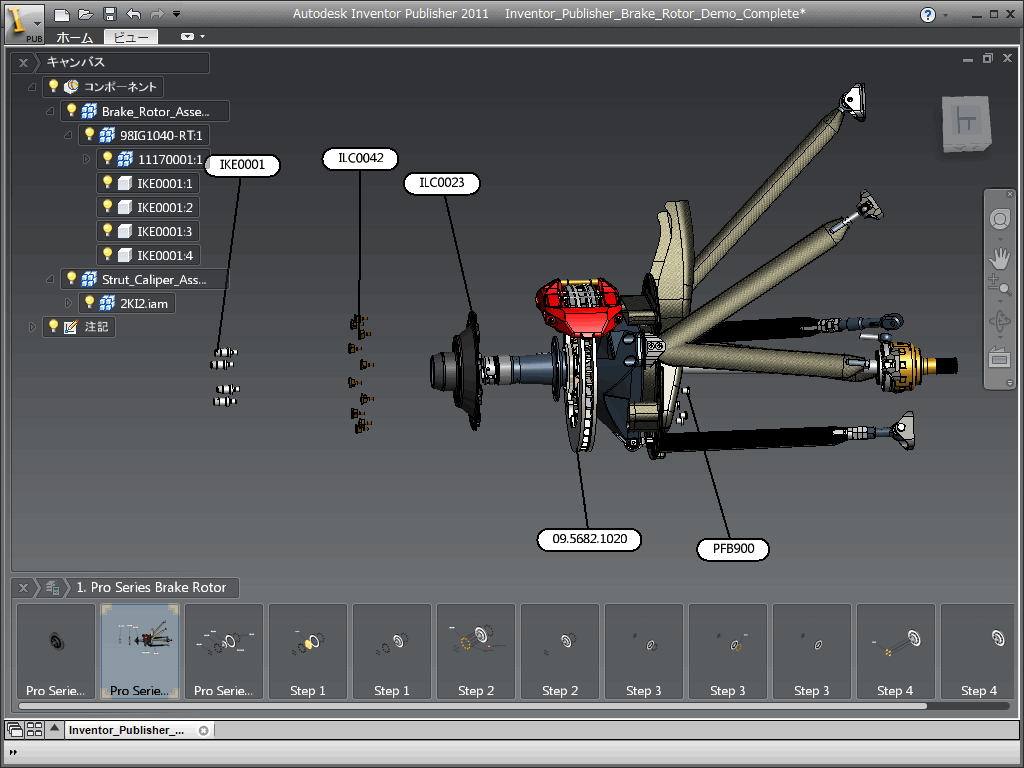Collapse the 98IG1040-RT:1 tree node
Screen dimensions: 1024x768
click(68, 135)
